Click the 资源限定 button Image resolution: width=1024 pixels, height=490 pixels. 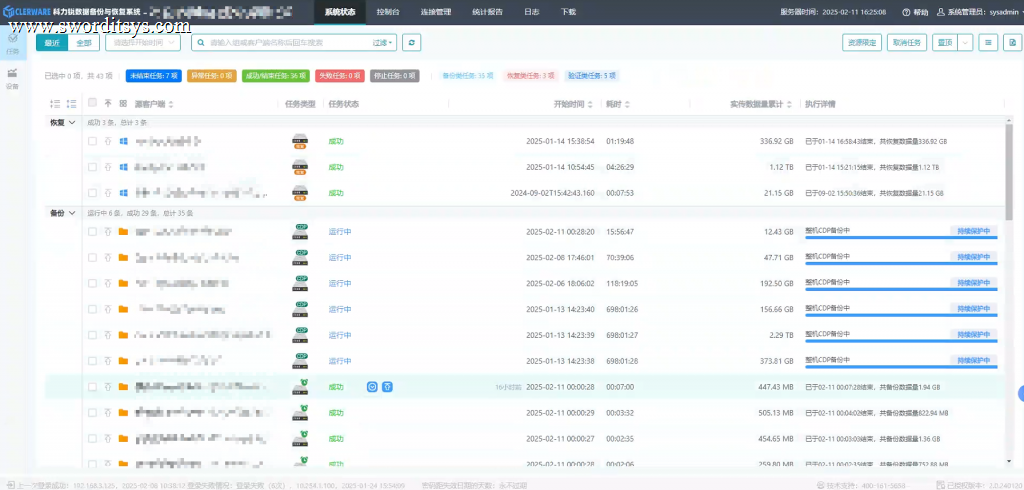pyautogui.click(x=862, y=42)
